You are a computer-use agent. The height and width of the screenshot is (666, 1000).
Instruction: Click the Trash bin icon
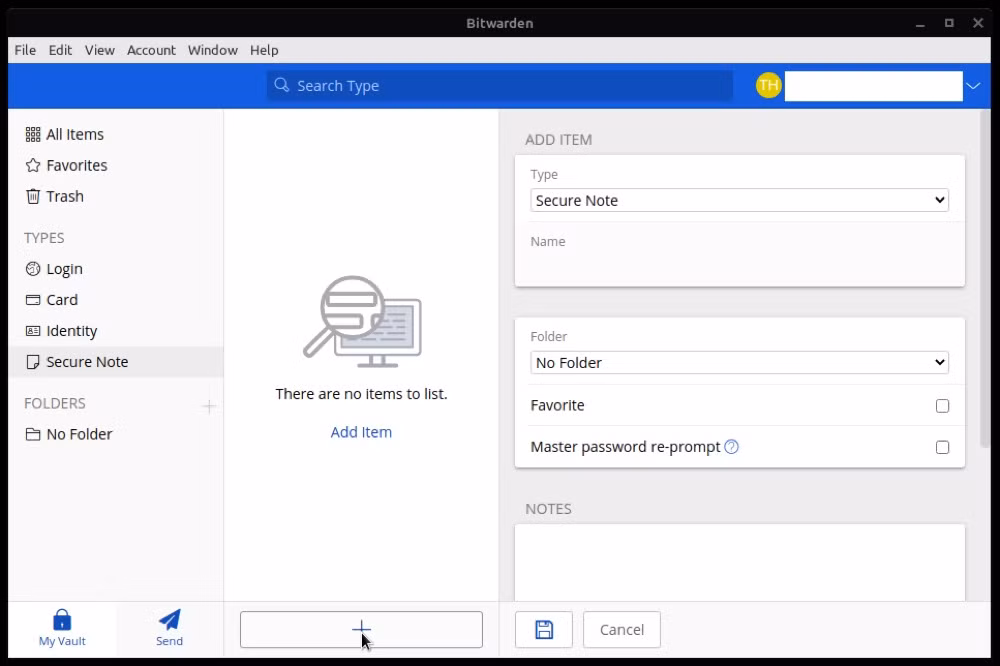(33, 196)
